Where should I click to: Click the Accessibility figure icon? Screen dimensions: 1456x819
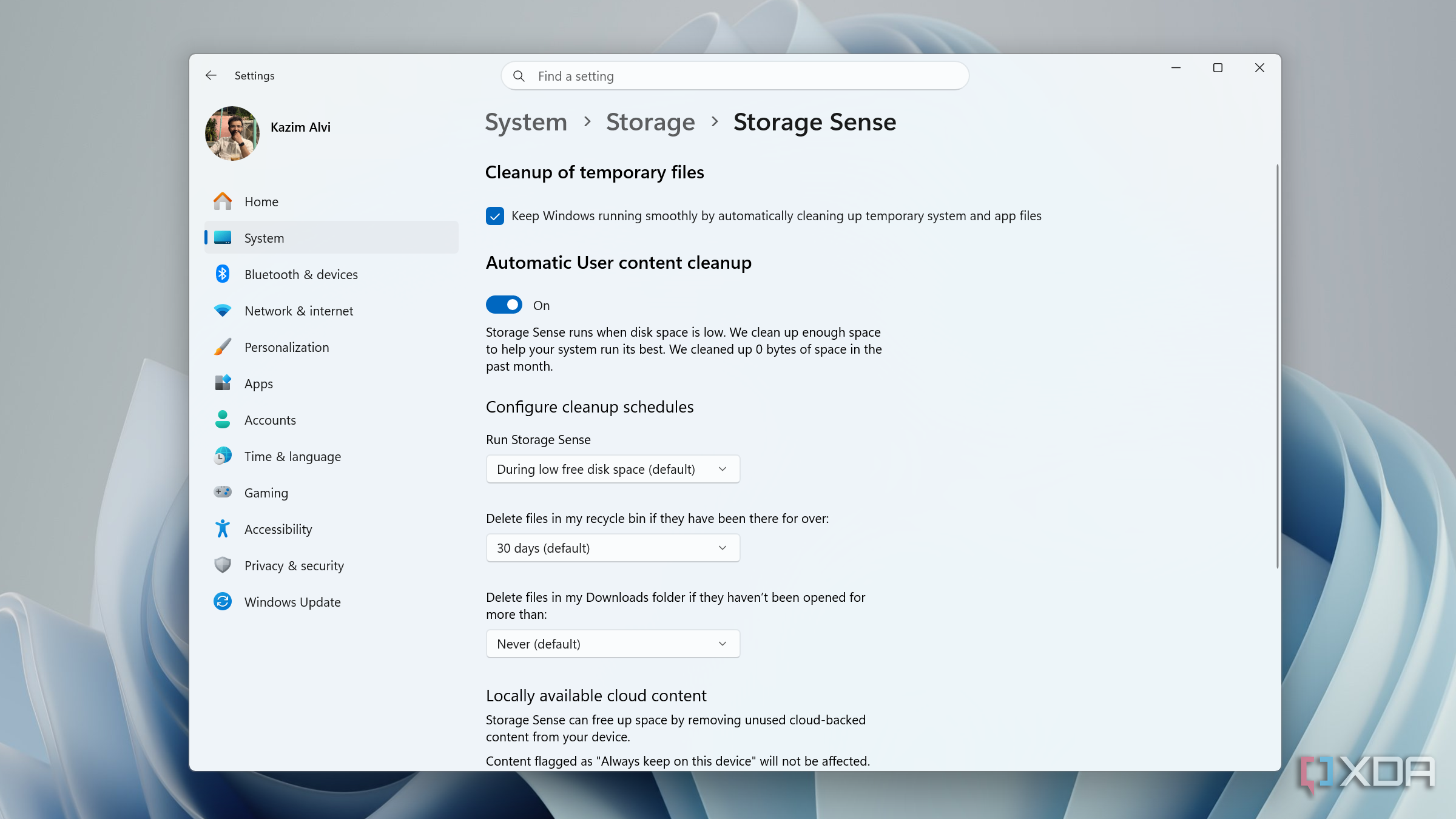pyautogui.click(x=223, y=529)
